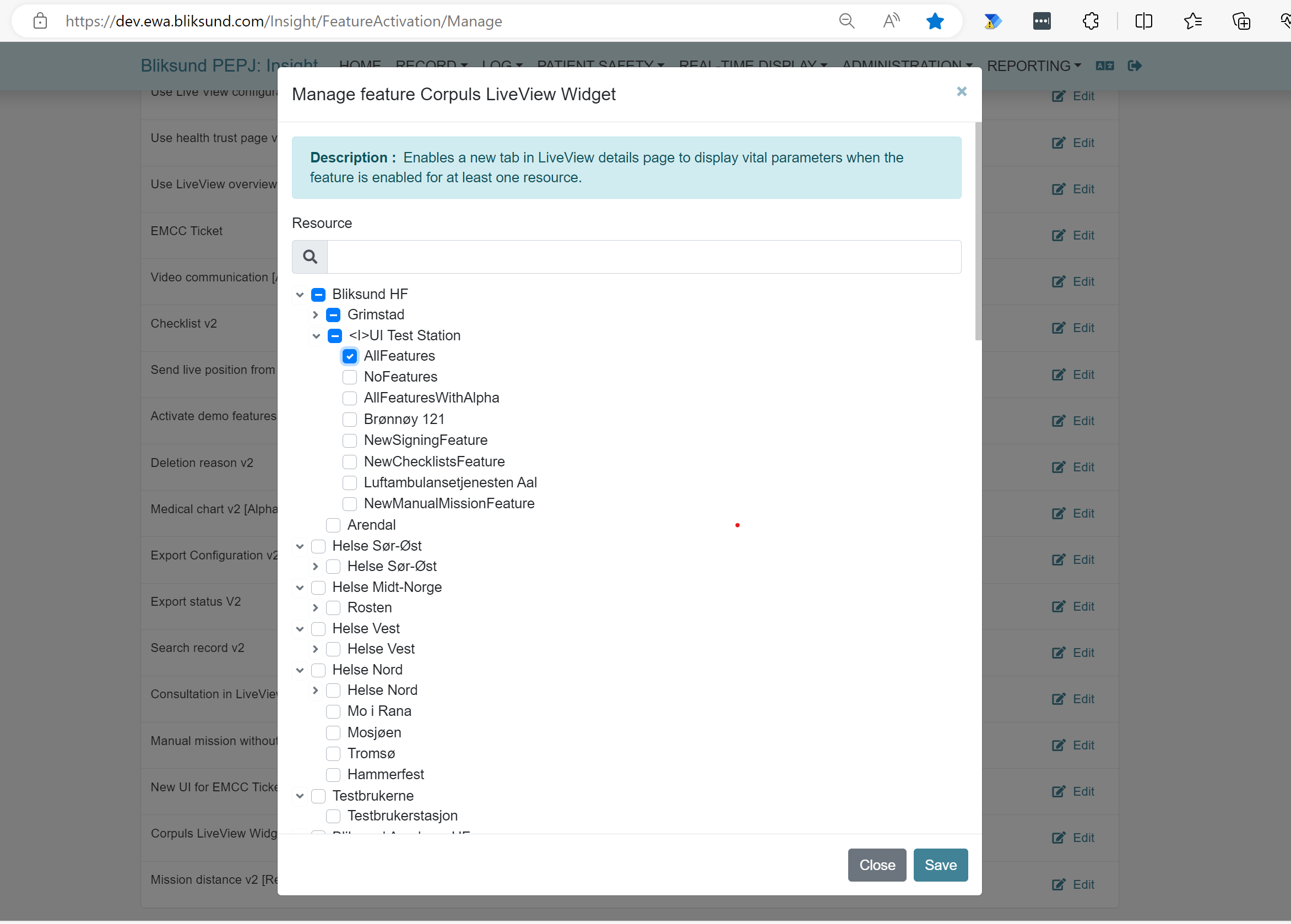Check the Tromsø checkbox
The width and height of the screenshot is (1291, 924).
(333, 754)
